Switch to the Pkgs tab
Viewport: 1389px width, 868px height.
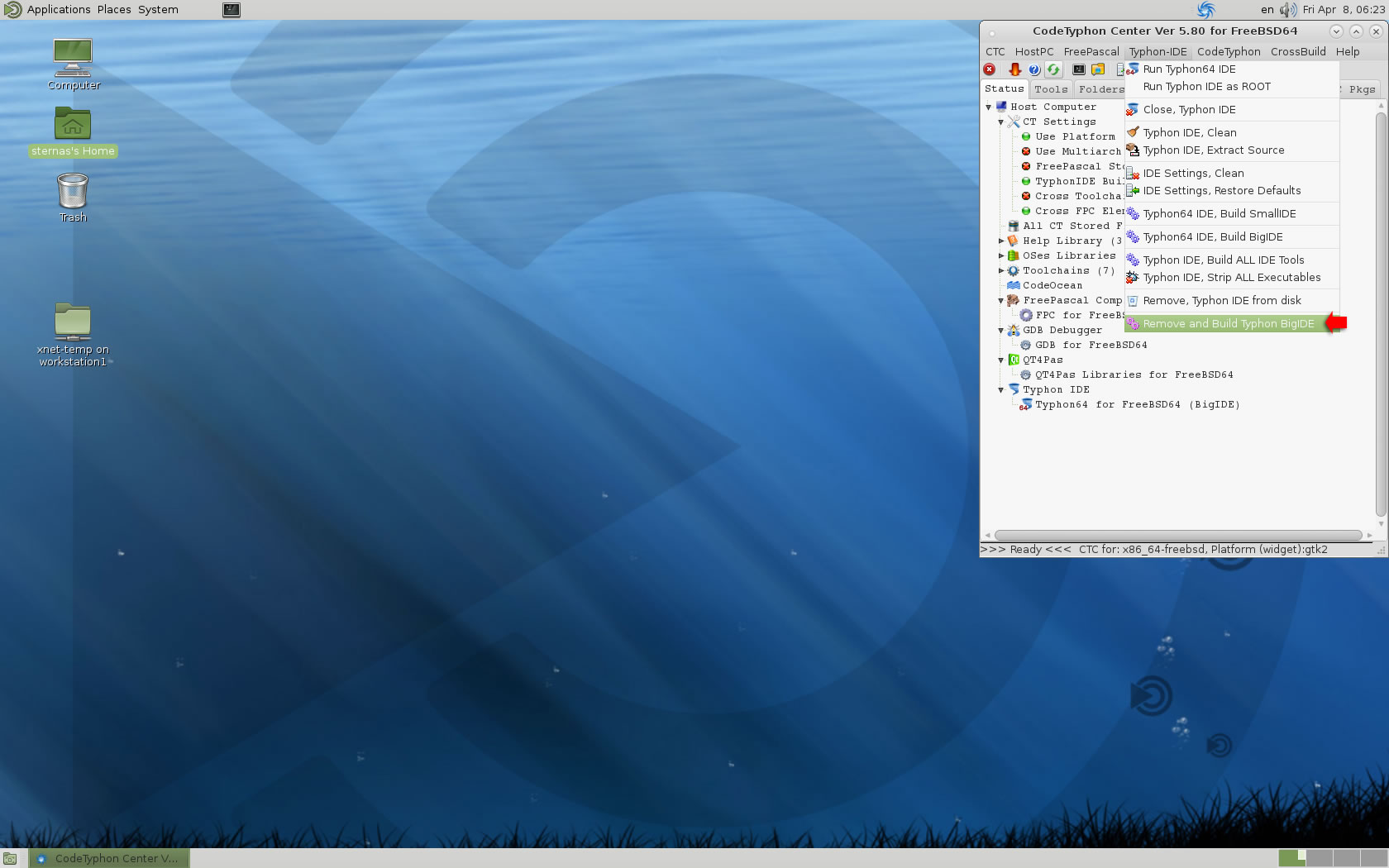pyautogui.click(x=1361, y=89)
